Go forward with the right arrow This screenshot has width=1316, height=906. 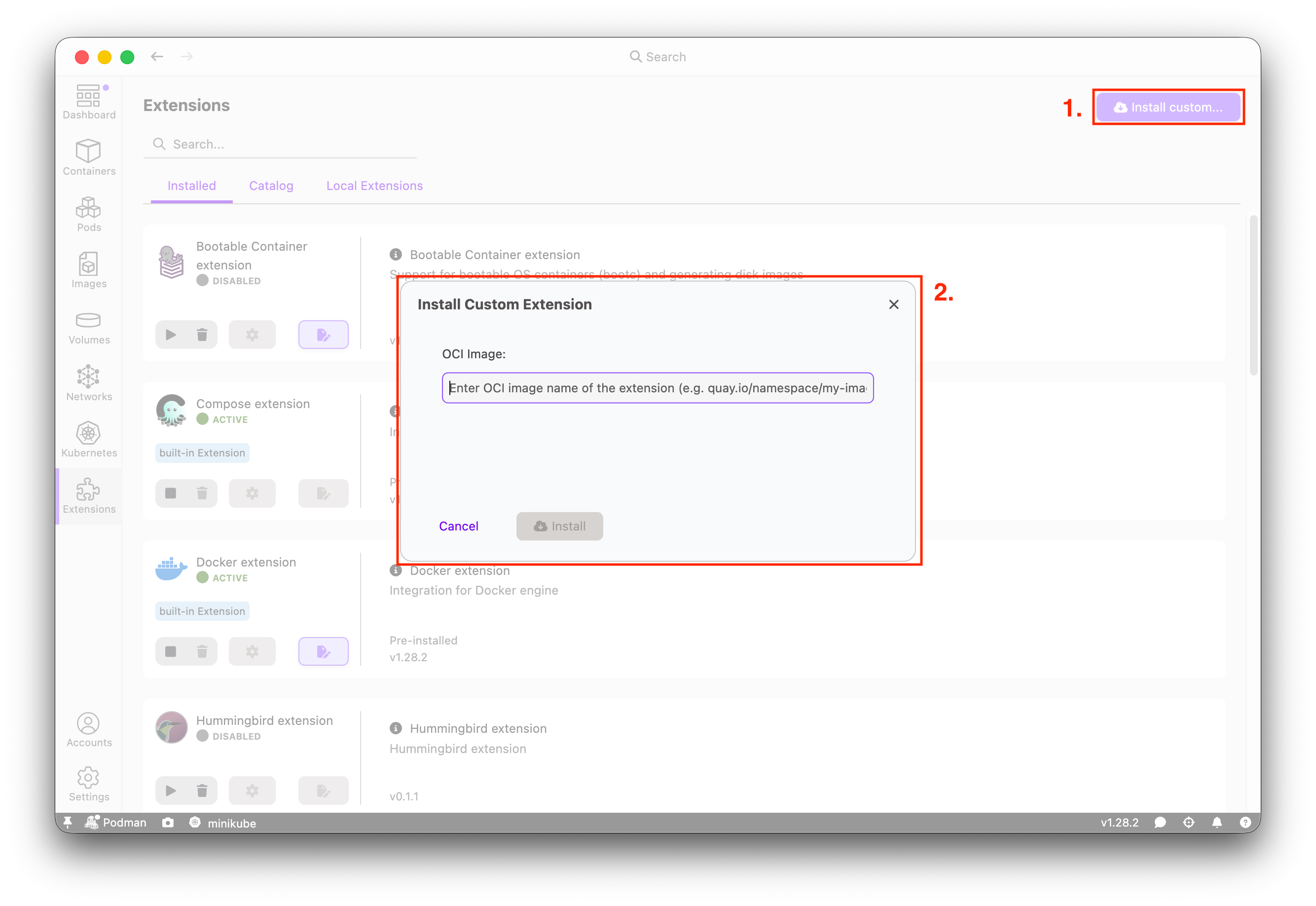187,56
